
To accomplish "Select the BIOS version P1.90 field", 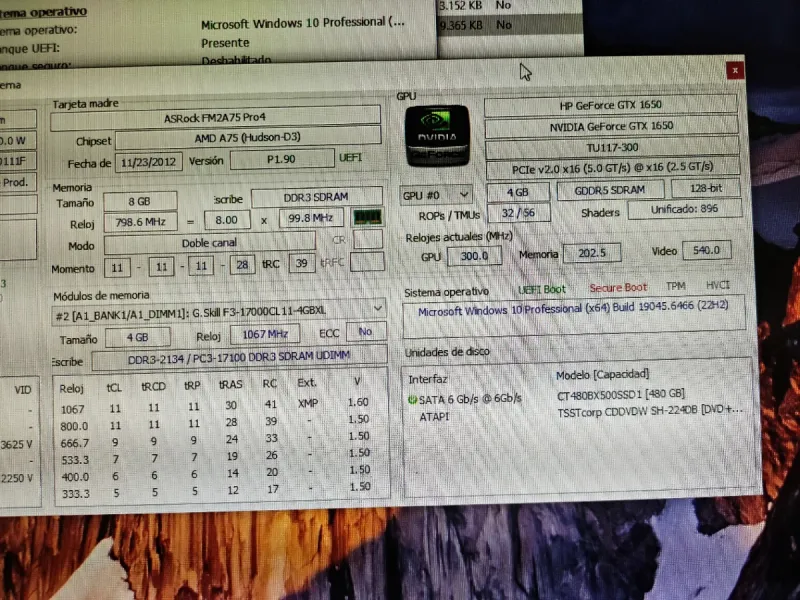I will pos(281,159).
